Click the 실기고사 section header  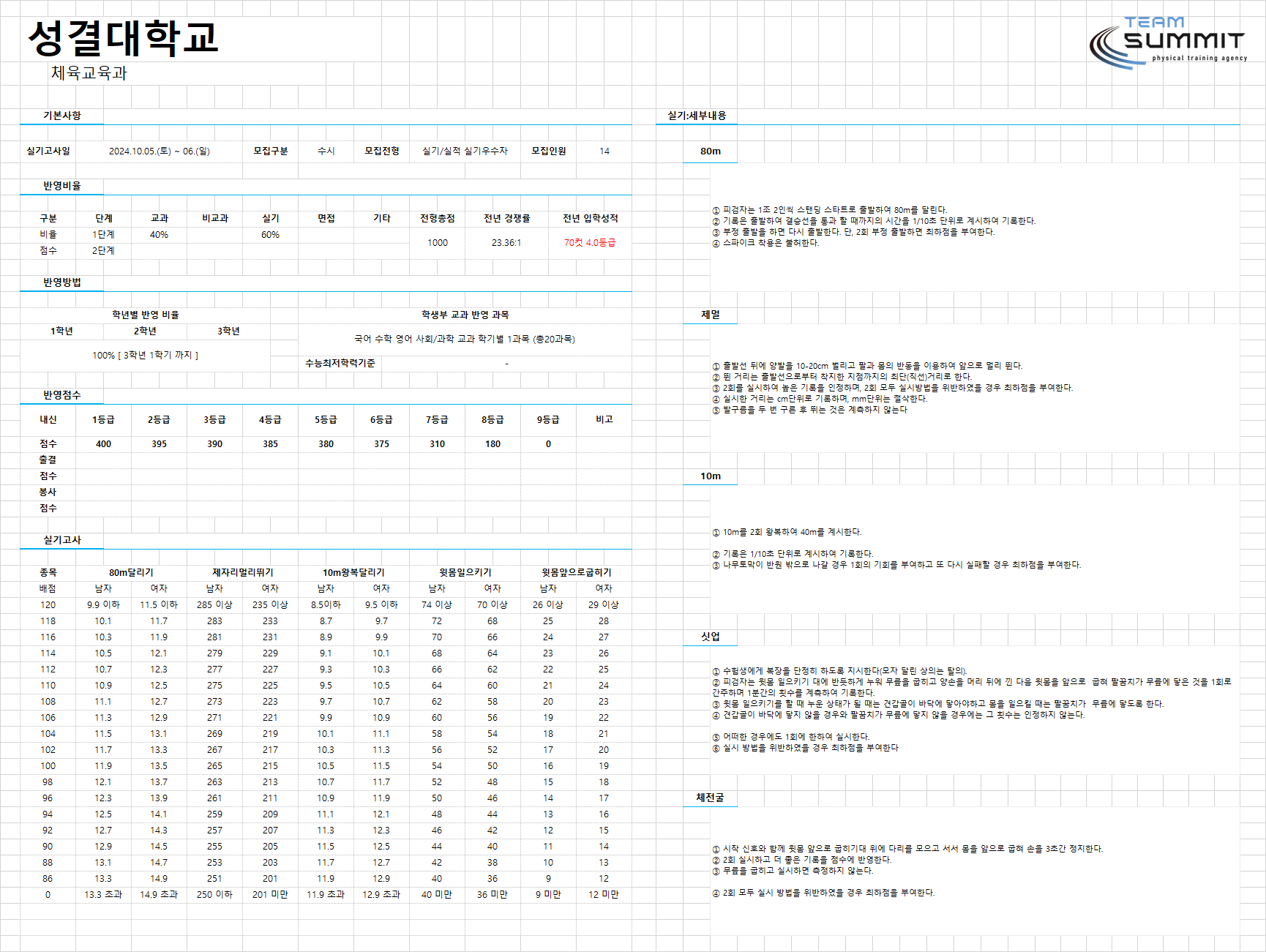61,540
